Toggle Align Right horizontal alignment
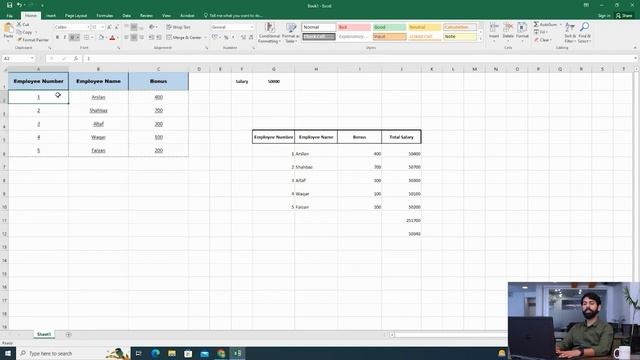This screenshot has width=640, height=360. pyautogui.click(x=141, y=38)
